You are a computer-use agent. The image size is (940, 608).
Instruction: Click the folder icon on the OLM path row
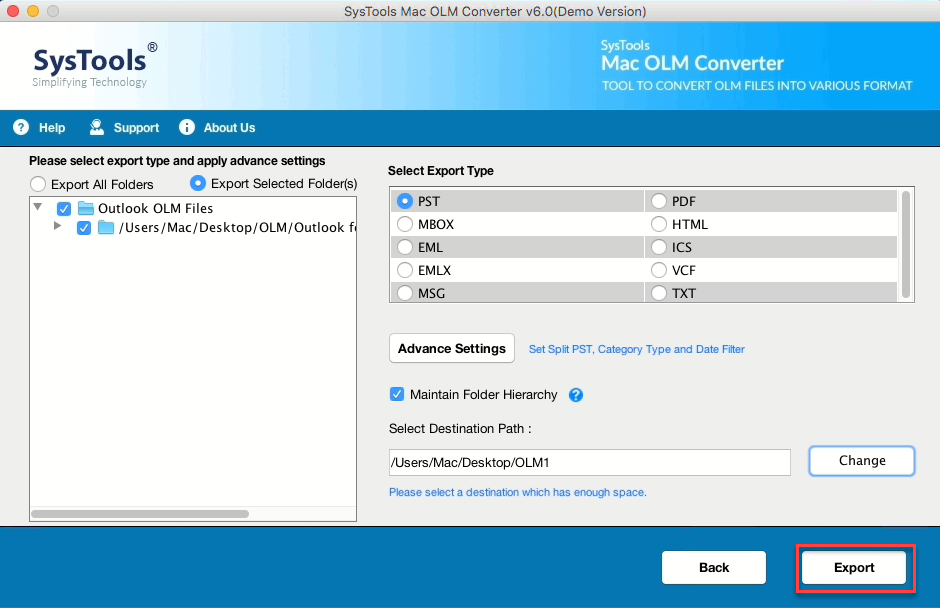(106, 228)
